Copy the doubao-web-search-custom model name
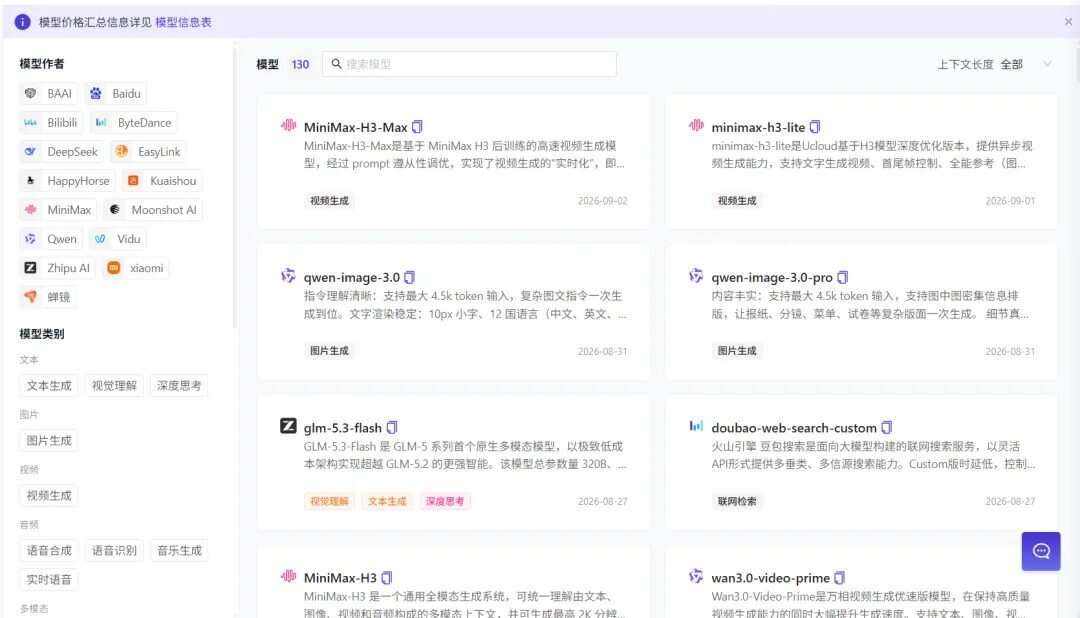 [x=886, y=427]
